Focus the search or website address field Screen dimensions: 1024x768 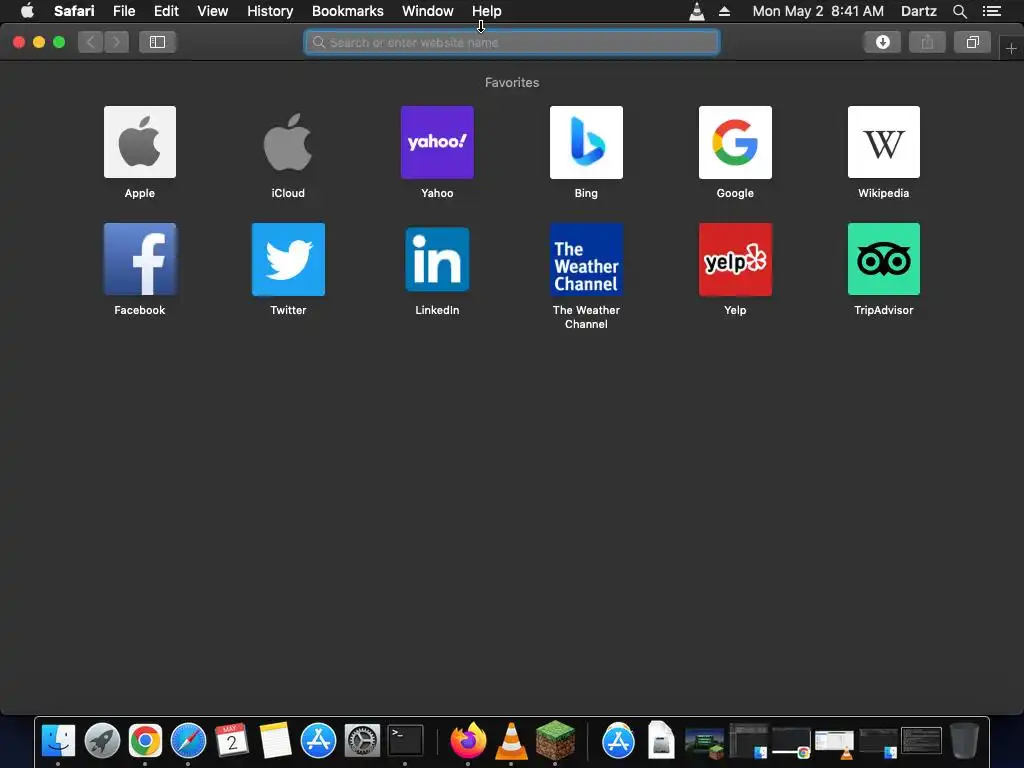point(512,42)
